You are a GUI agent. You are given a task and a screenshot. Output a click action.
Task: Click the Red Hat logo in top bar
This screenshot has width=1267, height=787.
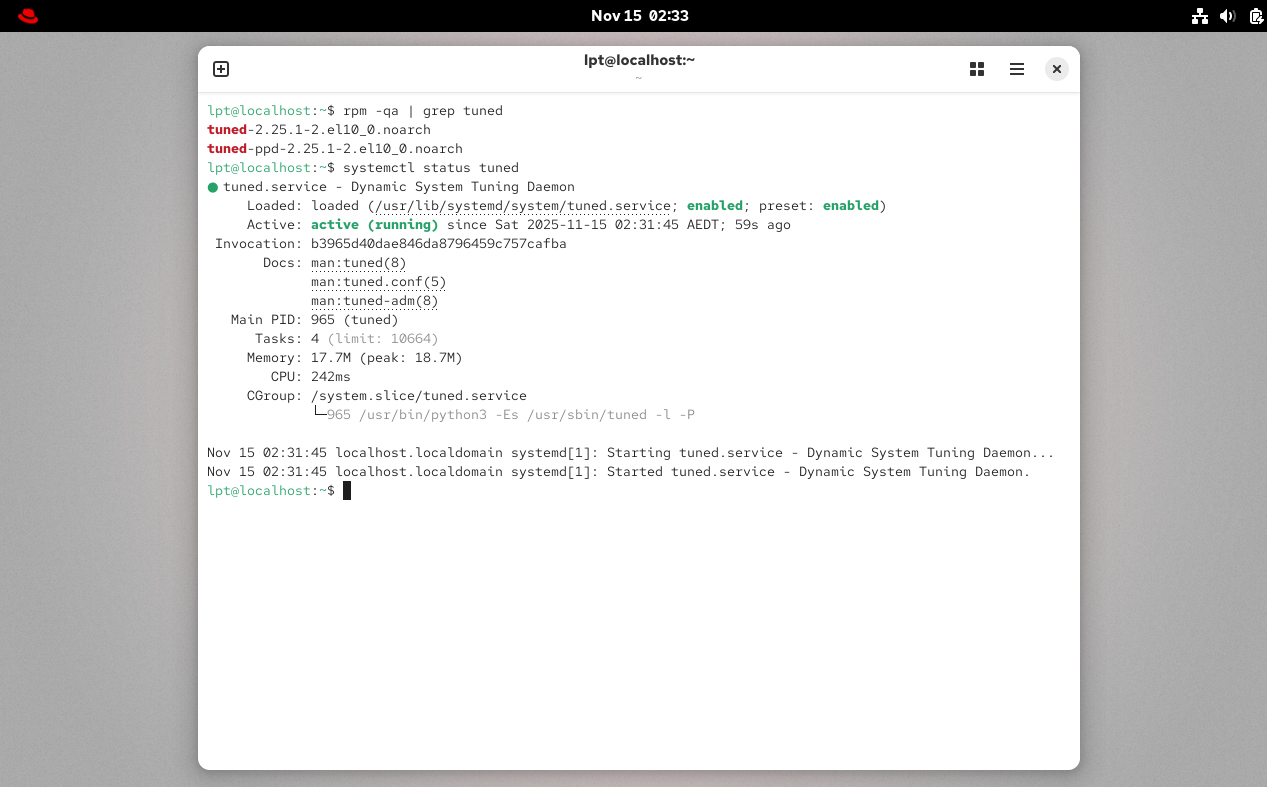pyautogui.click(x=28, y=16)
